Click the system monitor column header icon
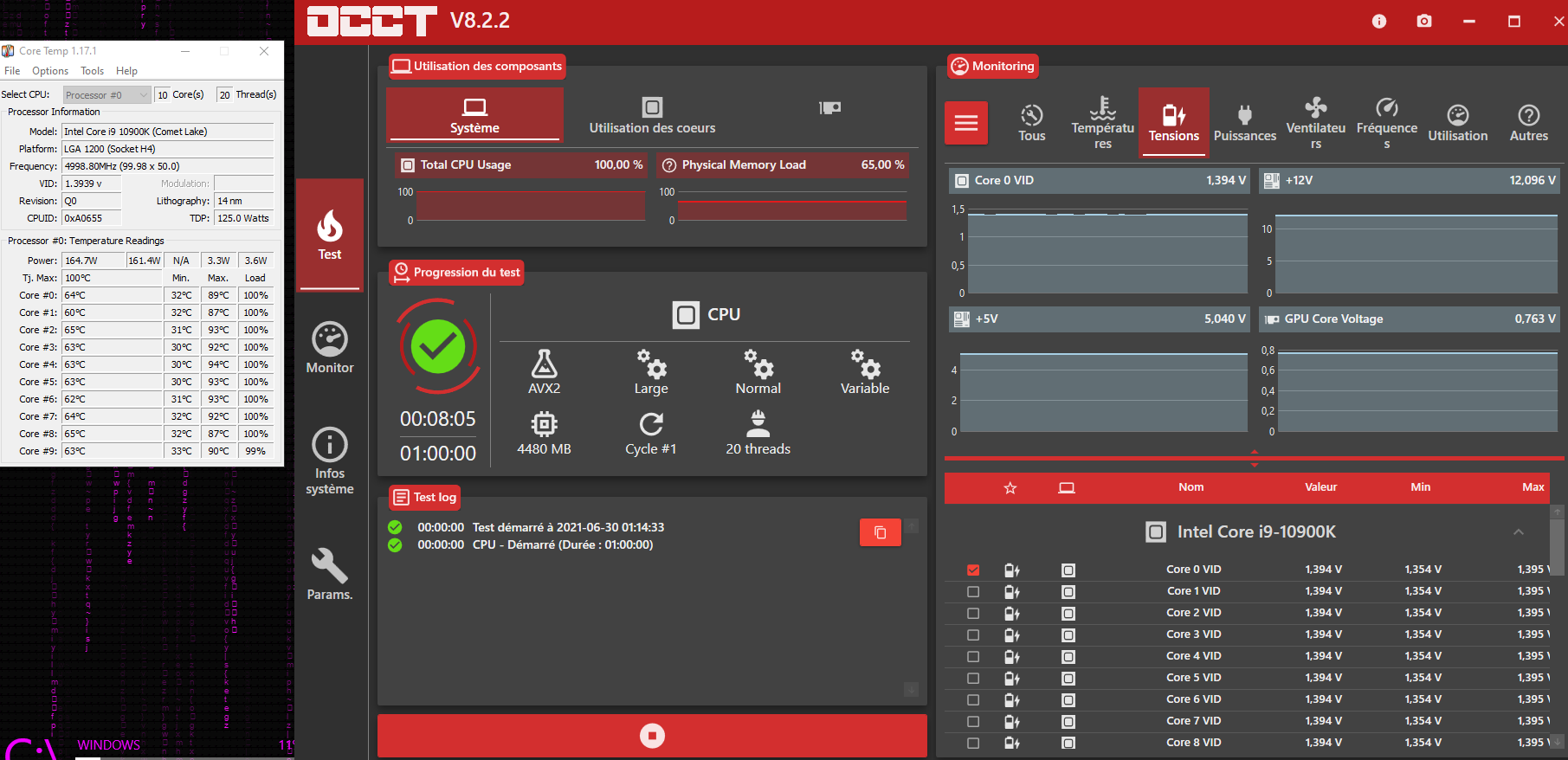 pyautogui.click(x=1066, y=488)
